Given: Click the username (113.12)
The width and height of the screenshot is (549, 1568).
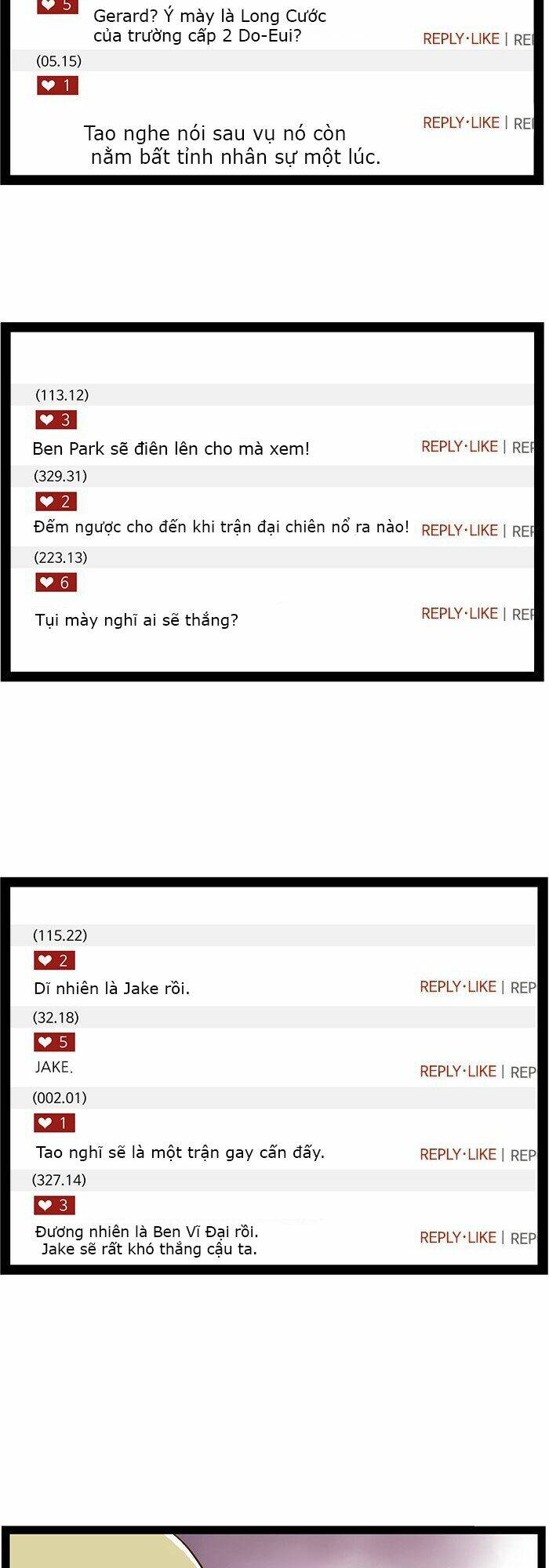Looking at the screenshot, I should (x=62, y=395).
